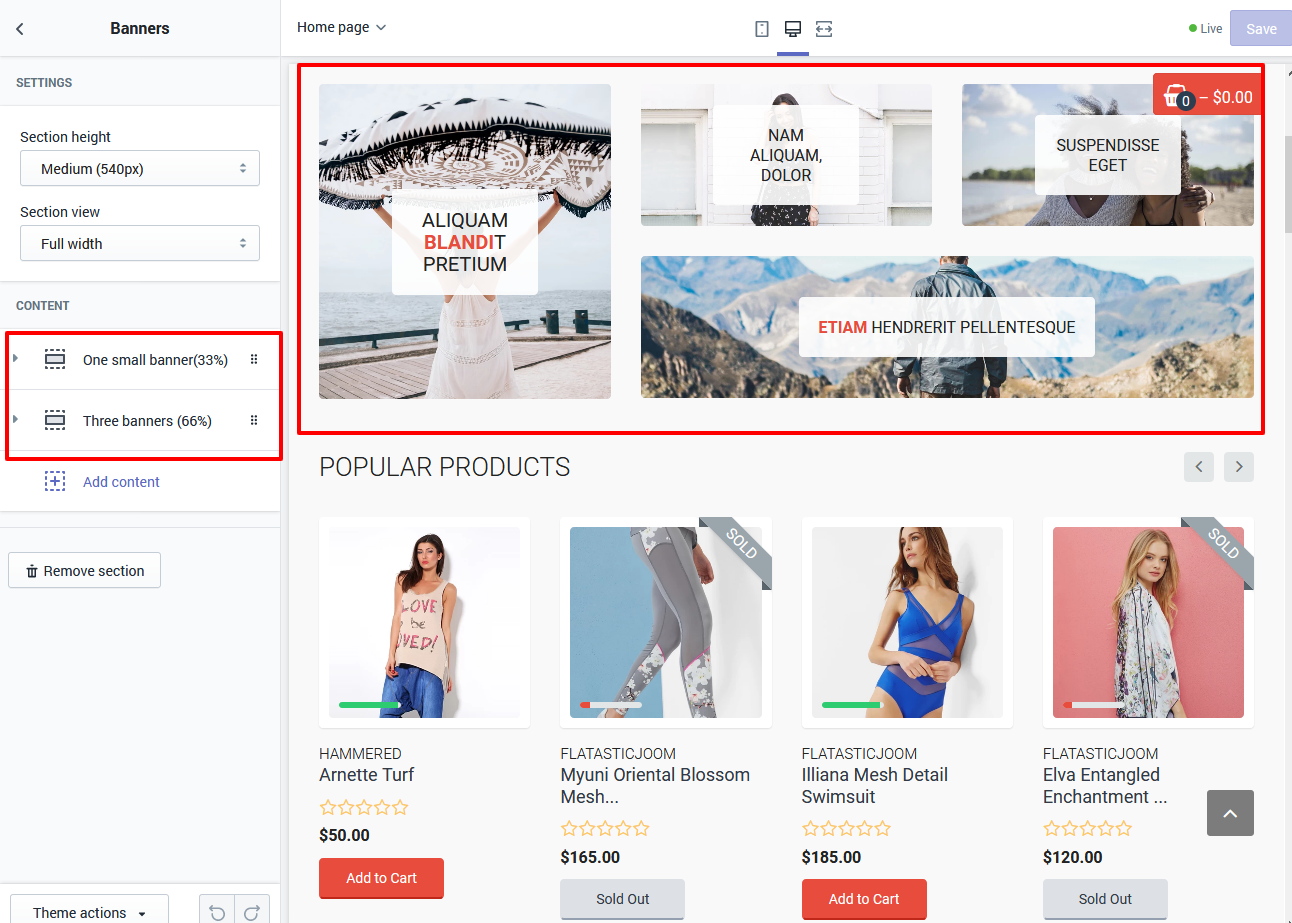Switch to fullscreen width preview icon
Screen dimensions: 1292x923
[x=824, y=29]
